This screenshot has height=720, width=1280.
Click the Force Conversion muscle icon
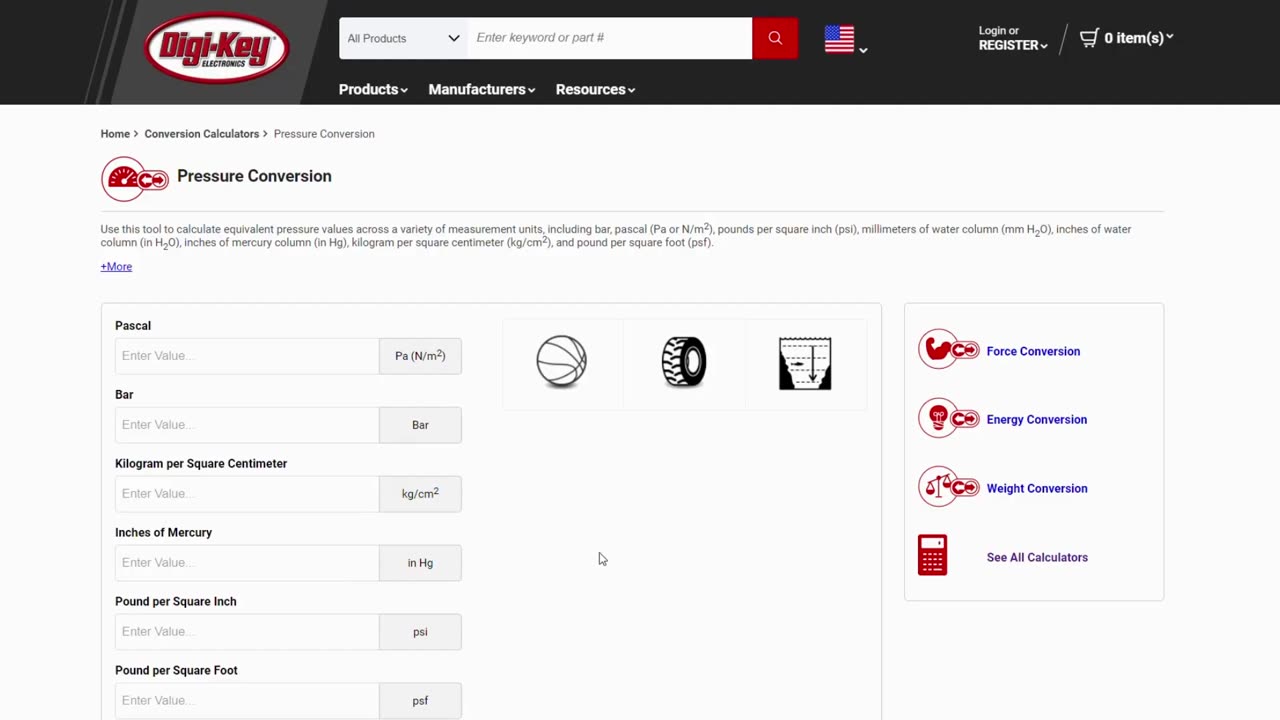point(949,350)
